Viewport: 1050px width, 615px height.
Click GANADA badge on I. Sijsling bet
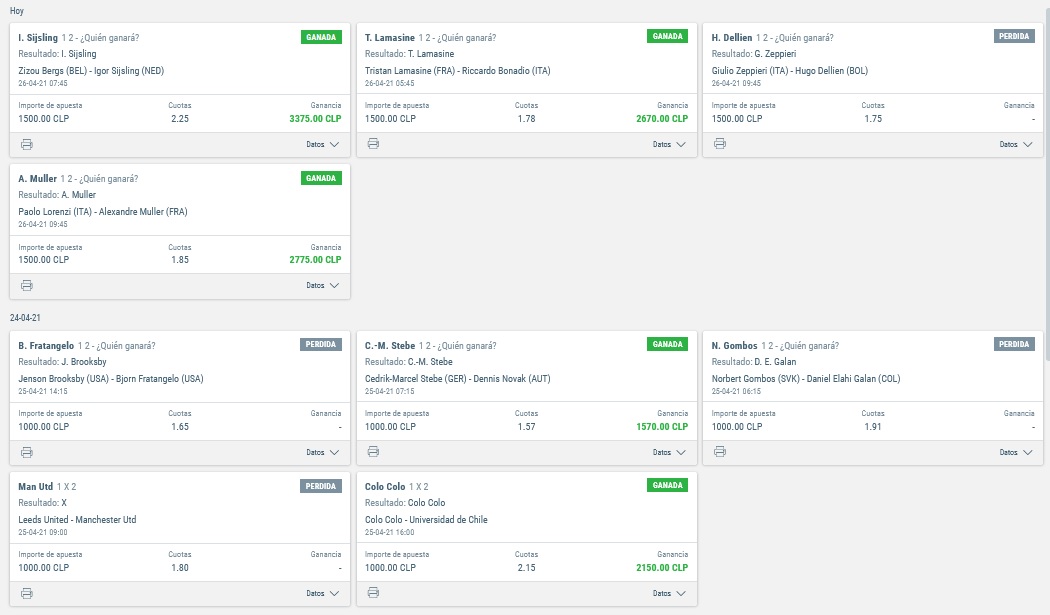point(321,37)
